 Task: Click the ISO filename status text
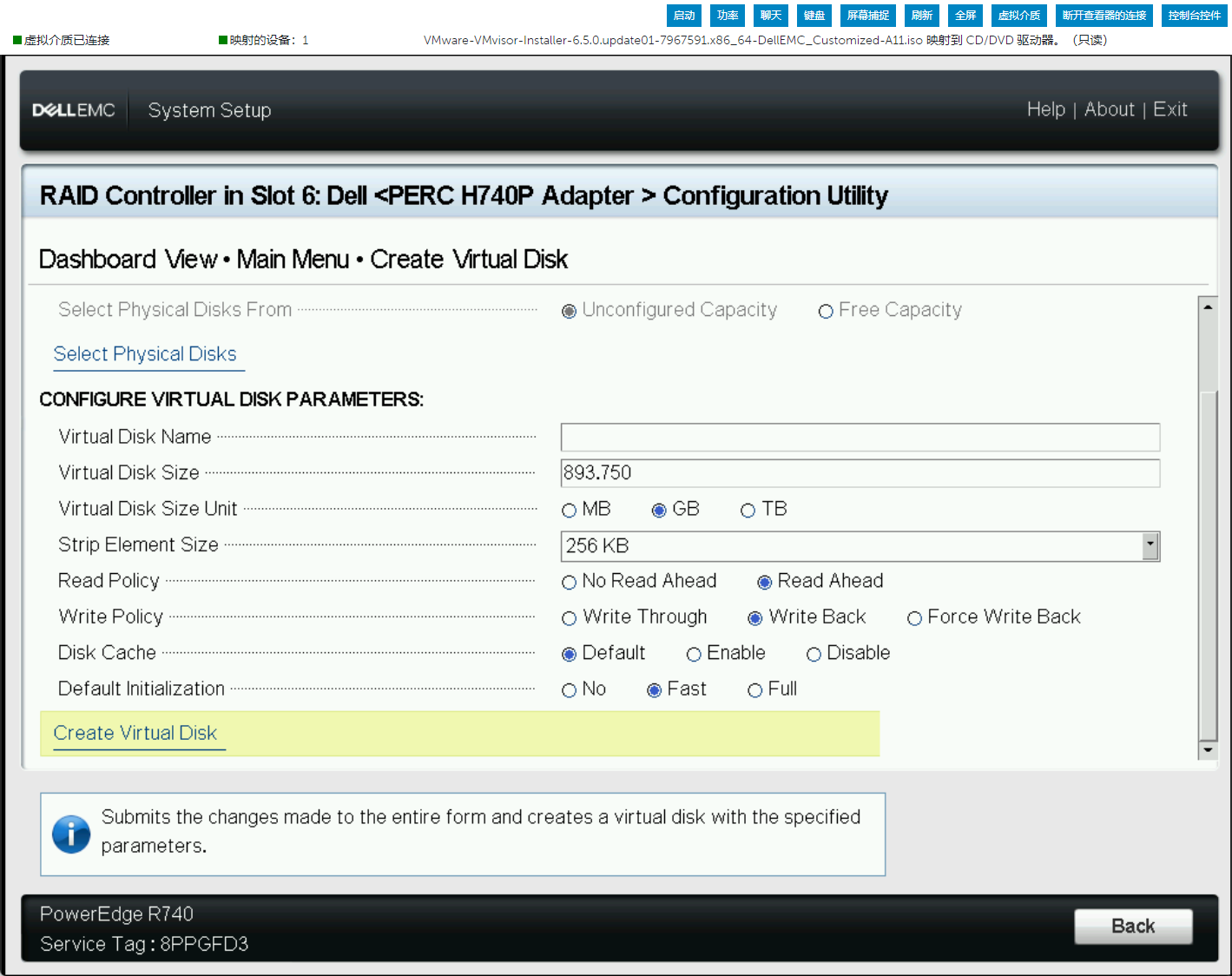[x=765, y=40]
